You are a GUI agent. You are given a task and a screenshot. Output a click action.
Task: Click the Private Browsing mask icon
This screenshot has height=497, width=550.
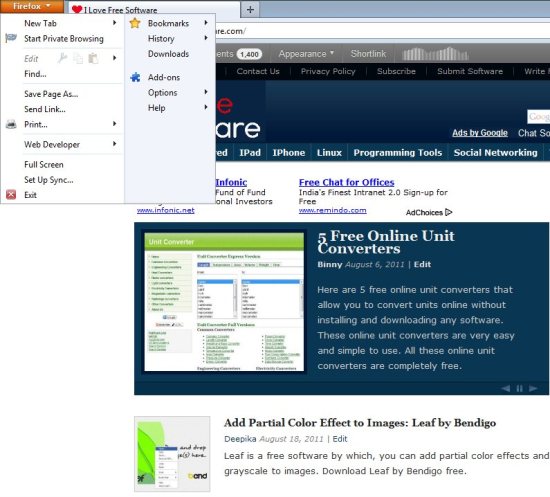click(11, 38)
